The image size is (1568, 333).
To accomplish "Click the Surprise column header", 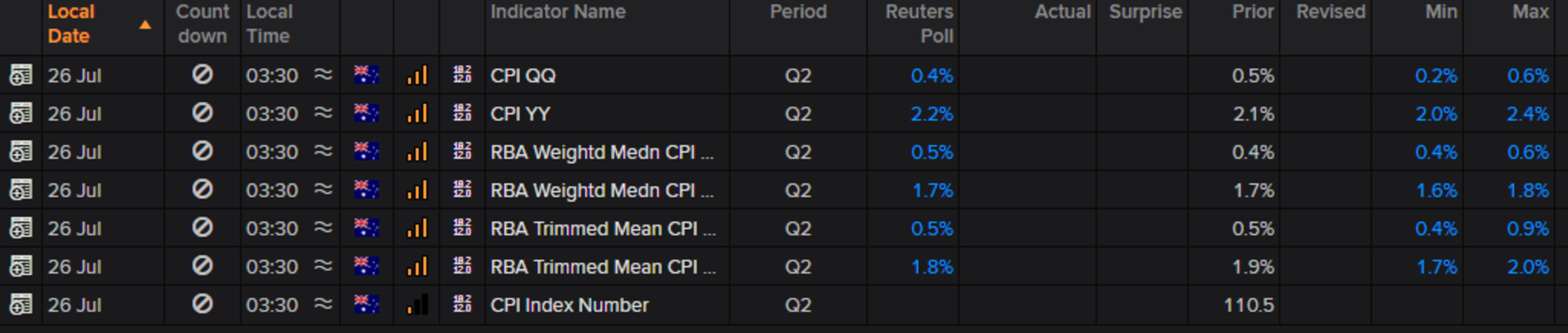I will coord(1145,12).
